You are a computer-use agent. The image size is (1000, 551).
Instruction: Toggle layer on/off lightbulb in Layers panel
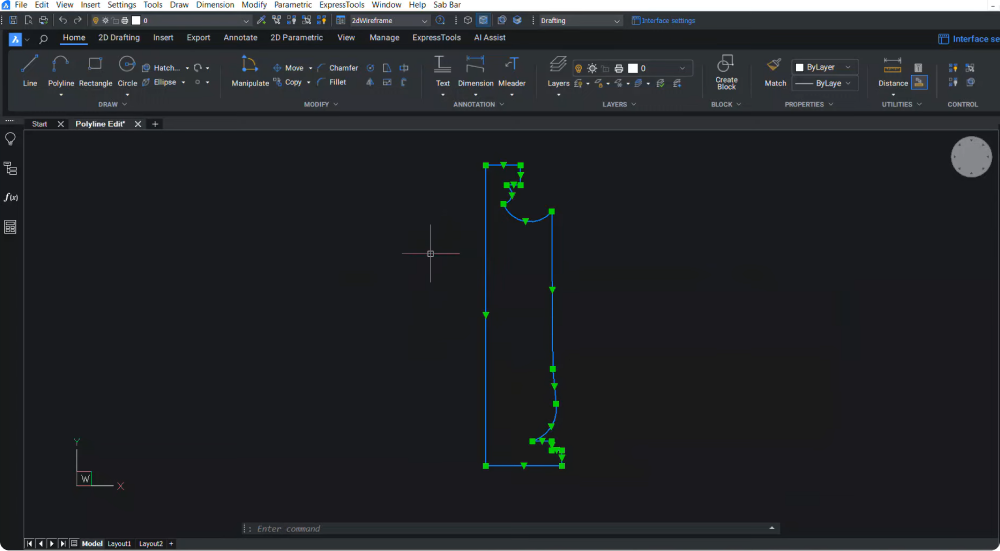coord(579,68)
